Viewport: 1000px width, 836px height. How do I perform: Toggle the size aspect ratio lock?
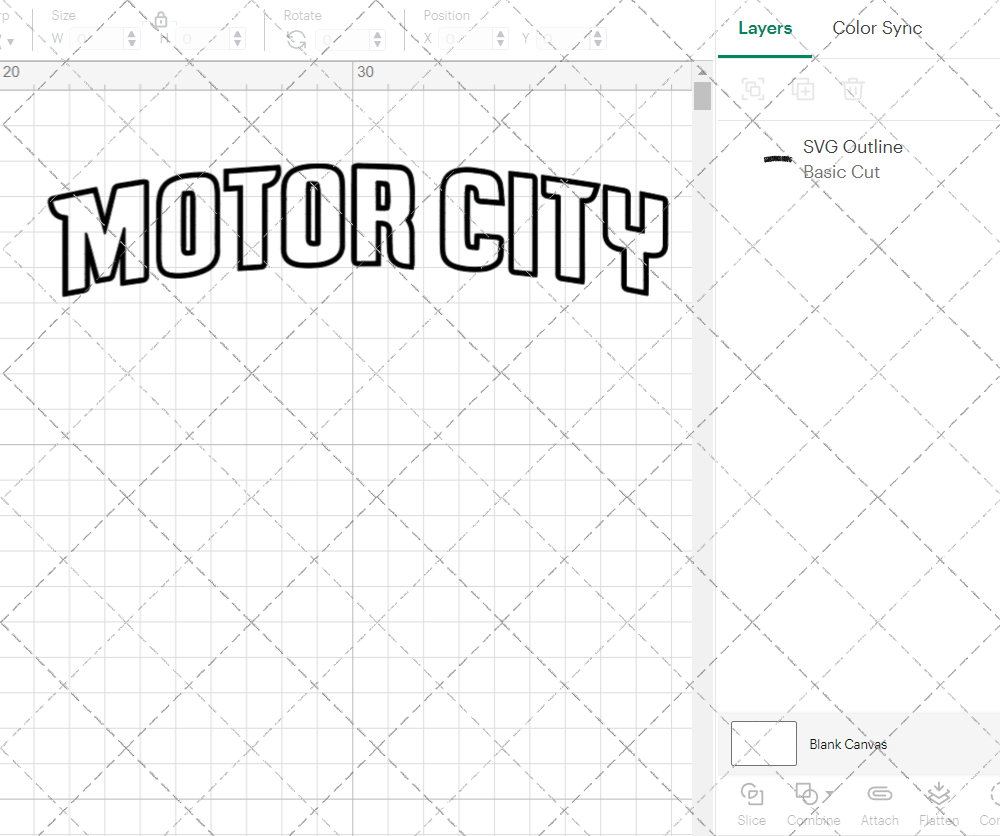[161, 20]
